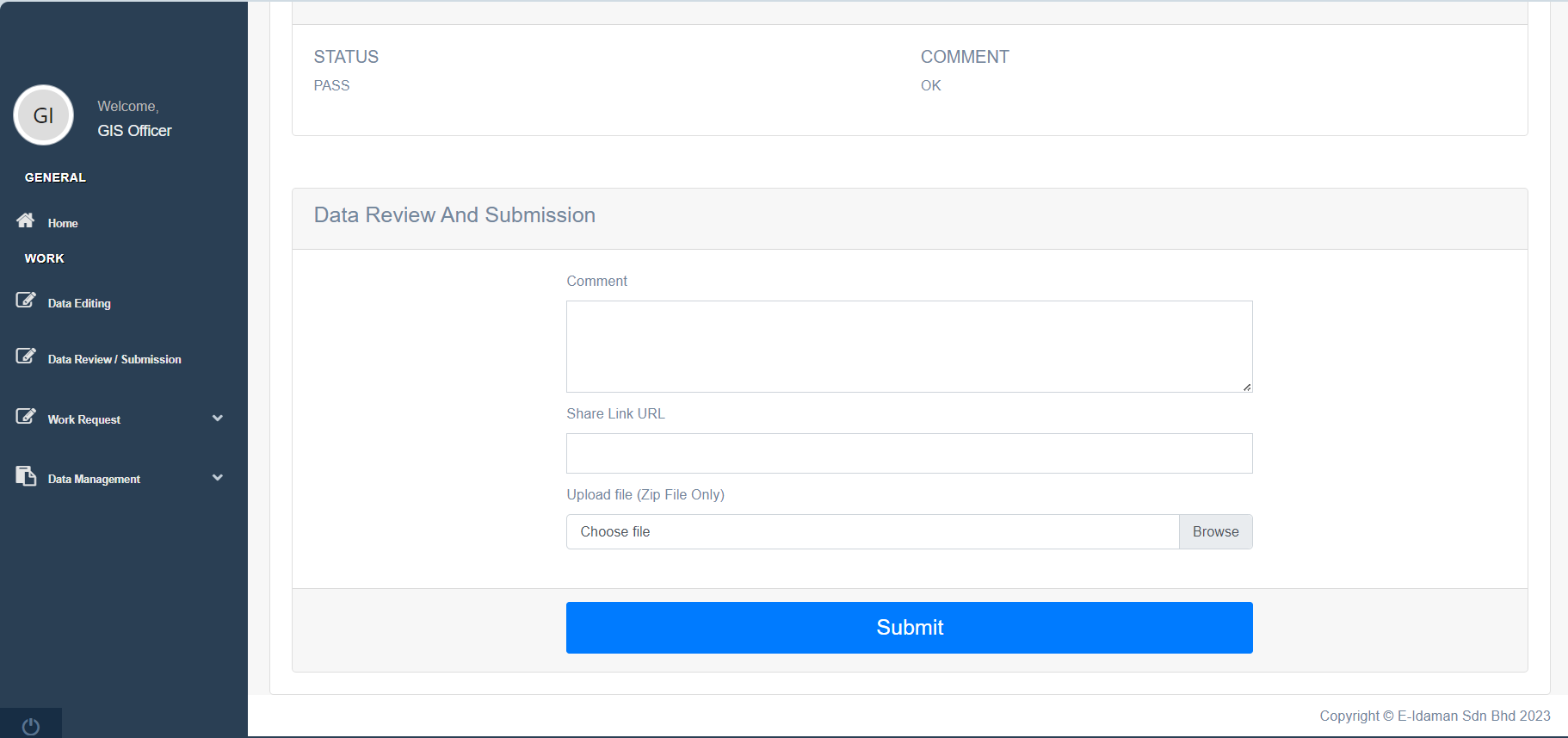This screenshot has width=1568, height=738.
Task: Go to Home in the sidebar
Action: point(63,223)
